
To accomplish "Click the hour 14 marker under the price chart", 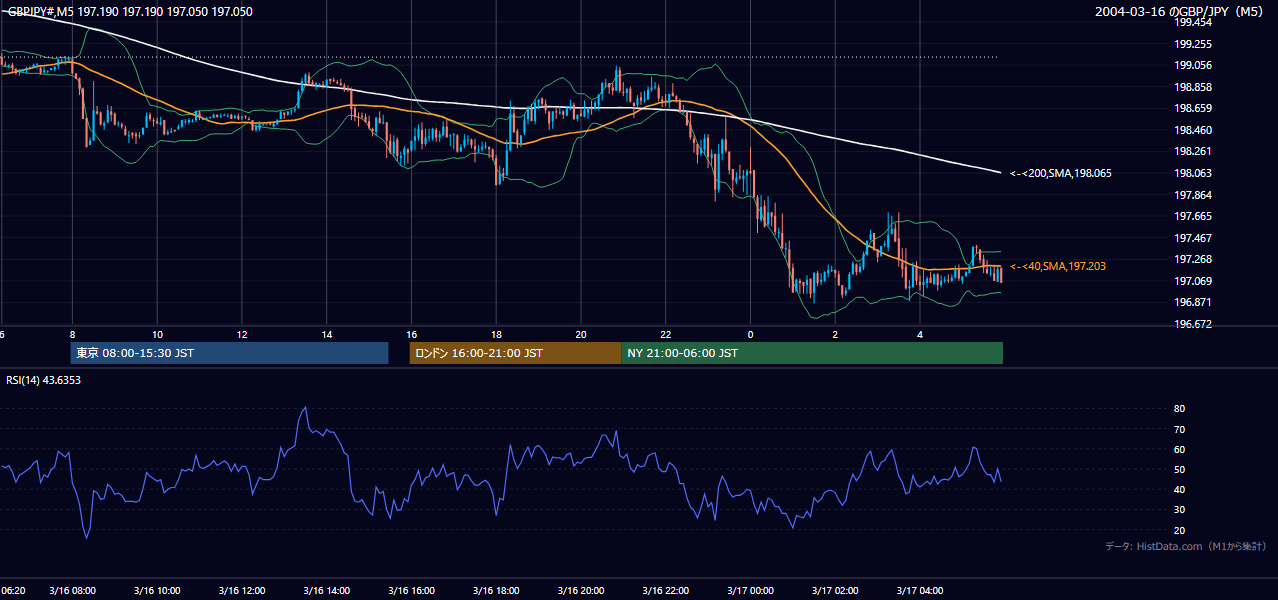I will click(x=326, y=333).
